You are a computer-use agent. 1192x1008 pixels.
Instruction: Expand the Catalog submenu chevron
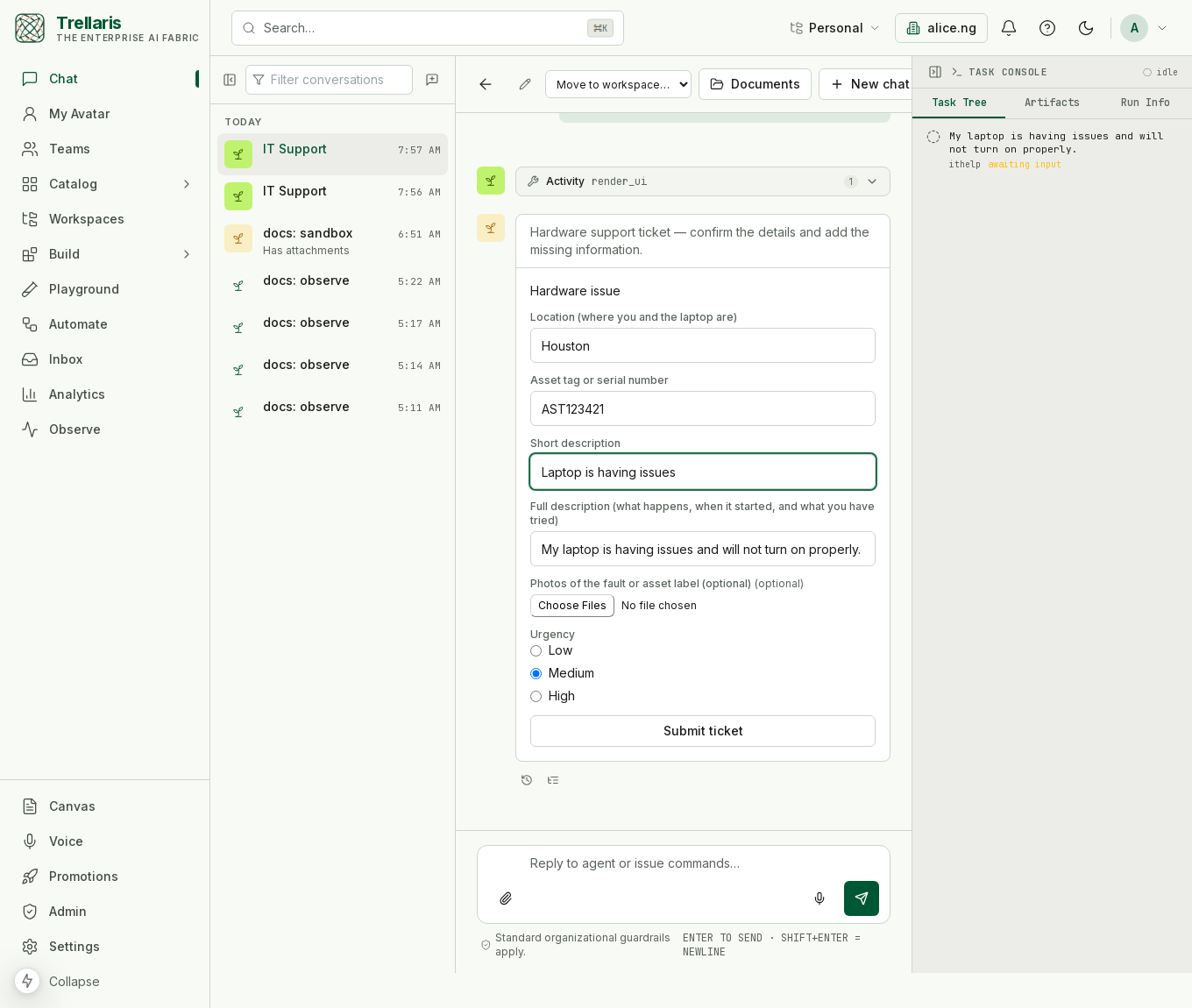[x=186, y=184]
